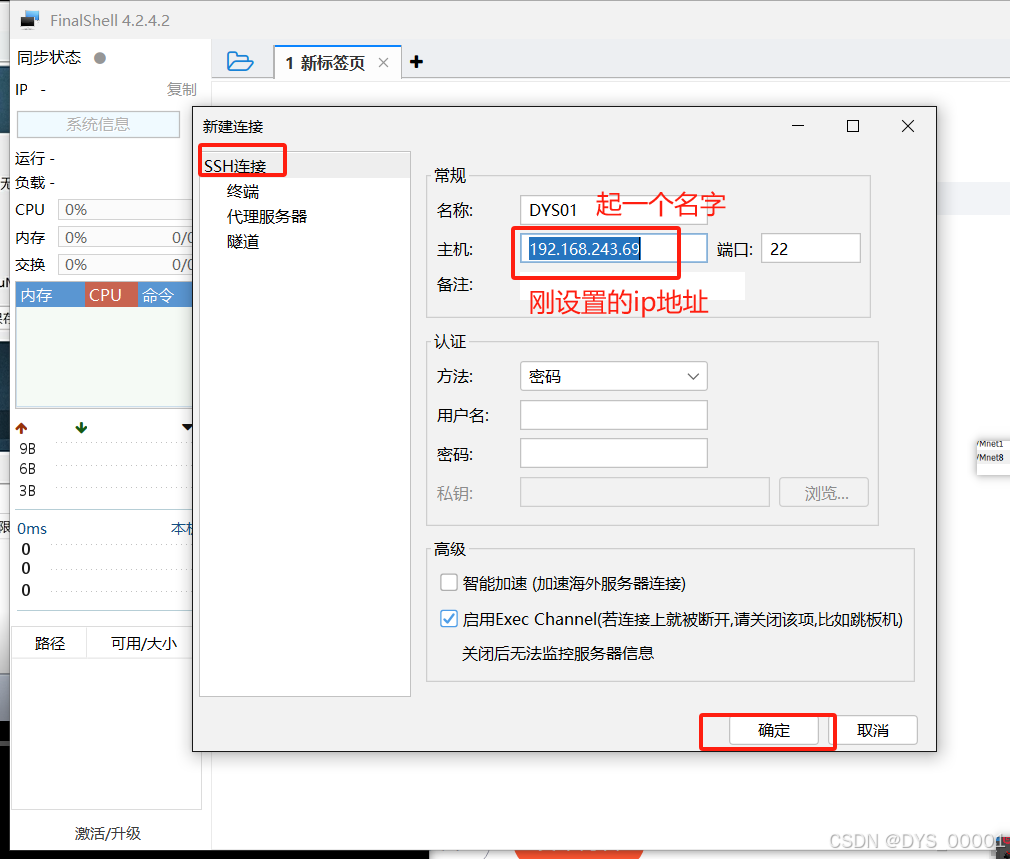Click 激活/升级 at sidebar bottom
This screenshot has width=1010, height=859.
tap(108, 833)
